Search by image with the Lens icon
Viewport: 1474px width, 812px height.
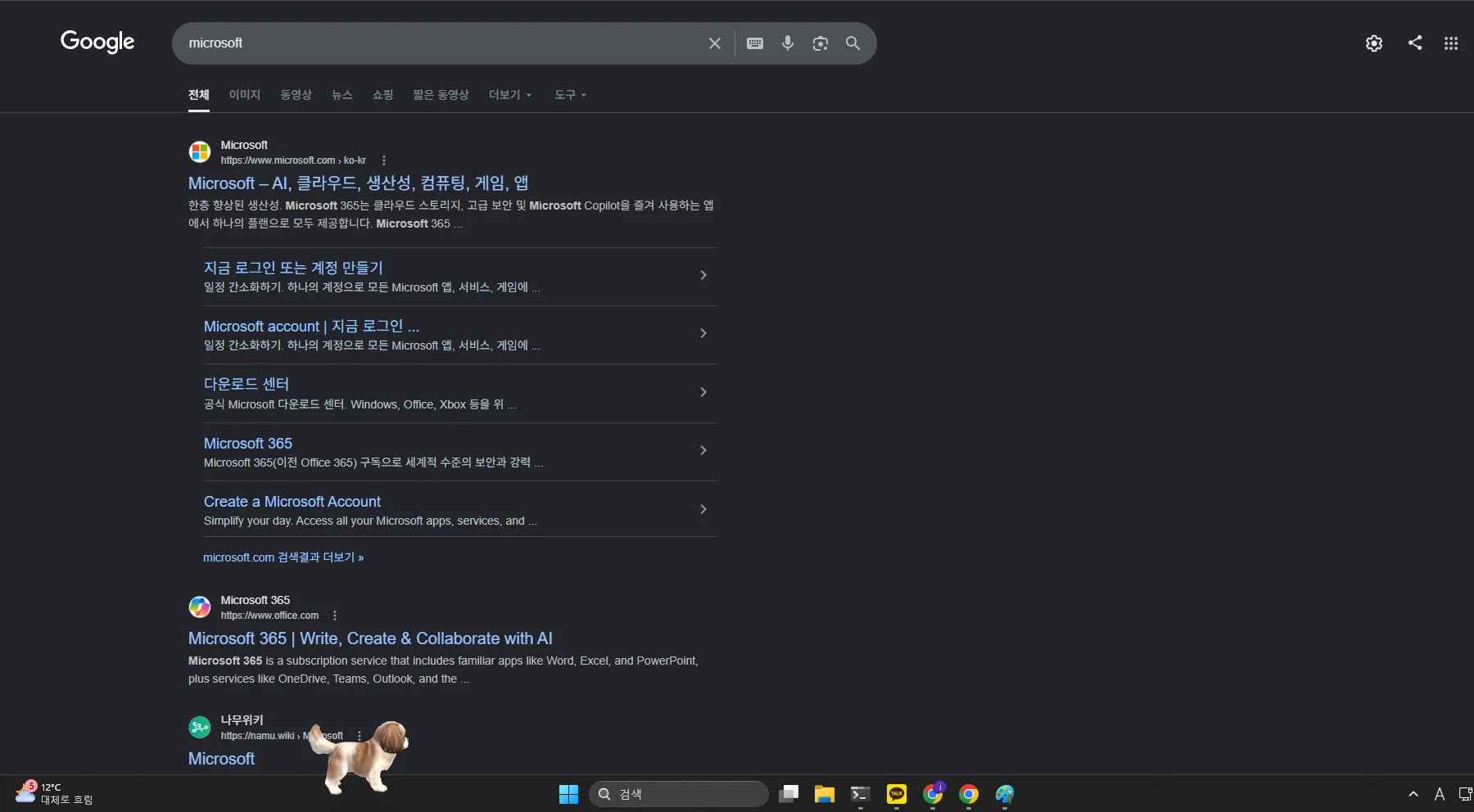pyautogui.click(x=821, y=43)
